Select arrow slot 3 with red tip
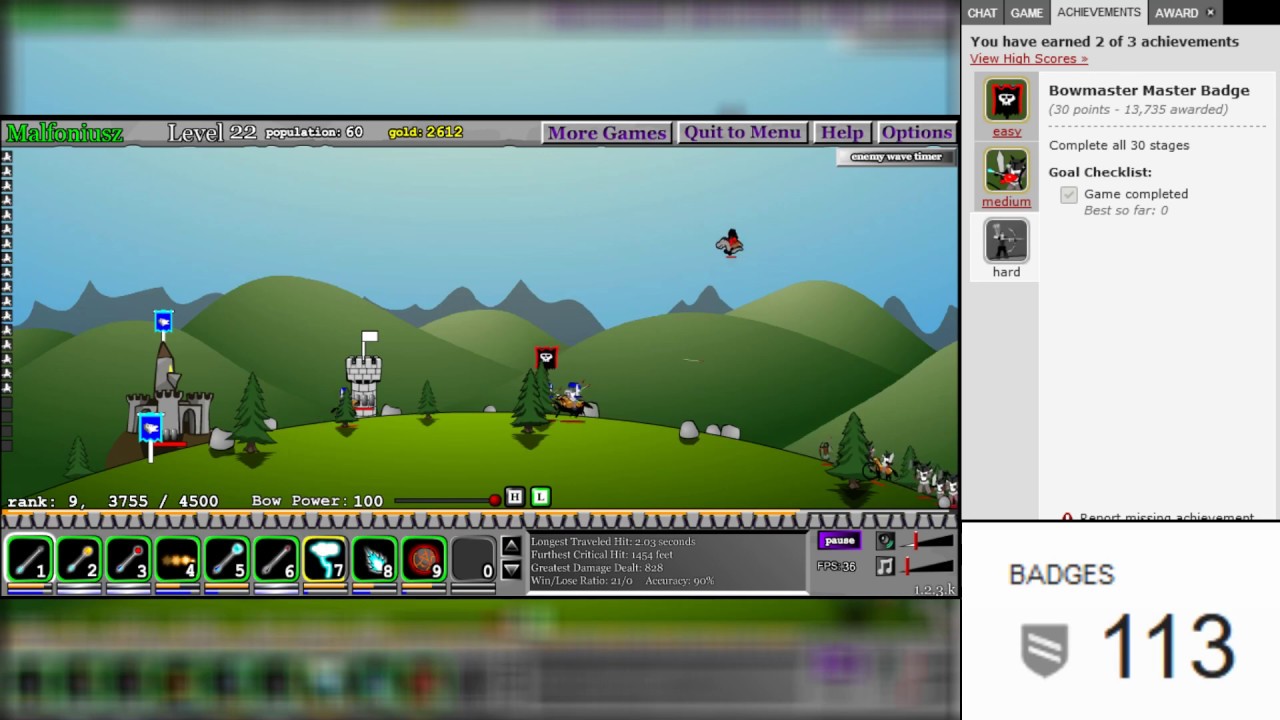 (127, 559)
